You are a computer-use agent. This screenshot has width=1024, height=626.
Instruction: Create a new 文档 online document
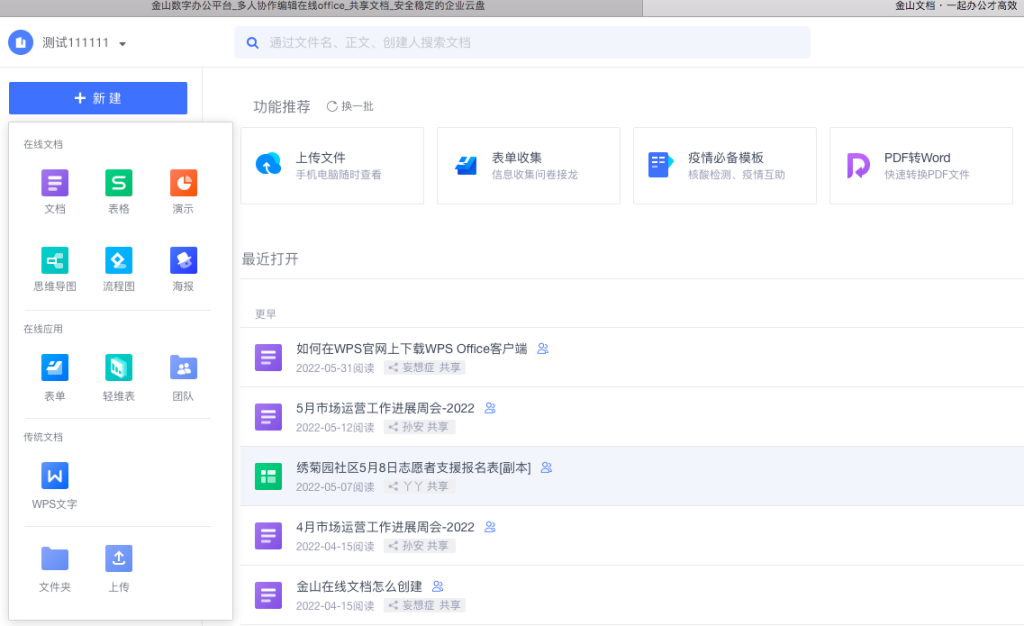[x=54, y=191]
